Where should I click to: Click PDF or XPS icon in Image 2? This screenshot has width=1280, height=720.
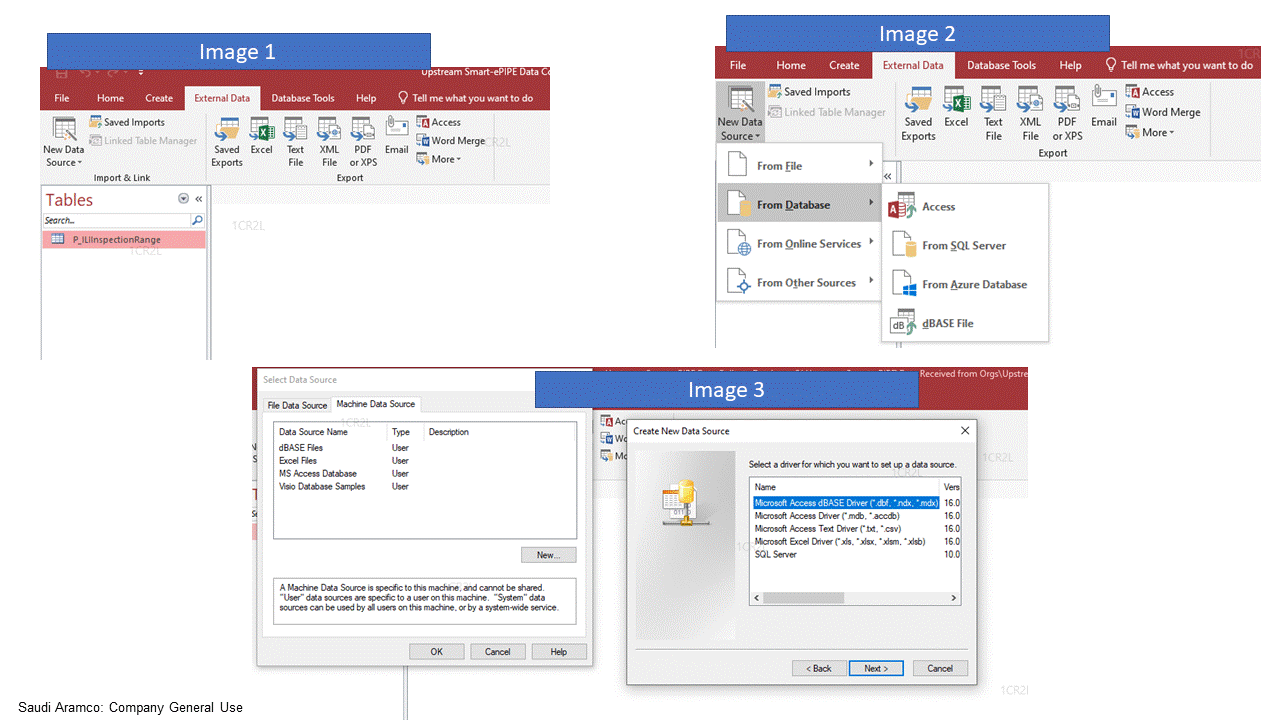point(1067,114)
